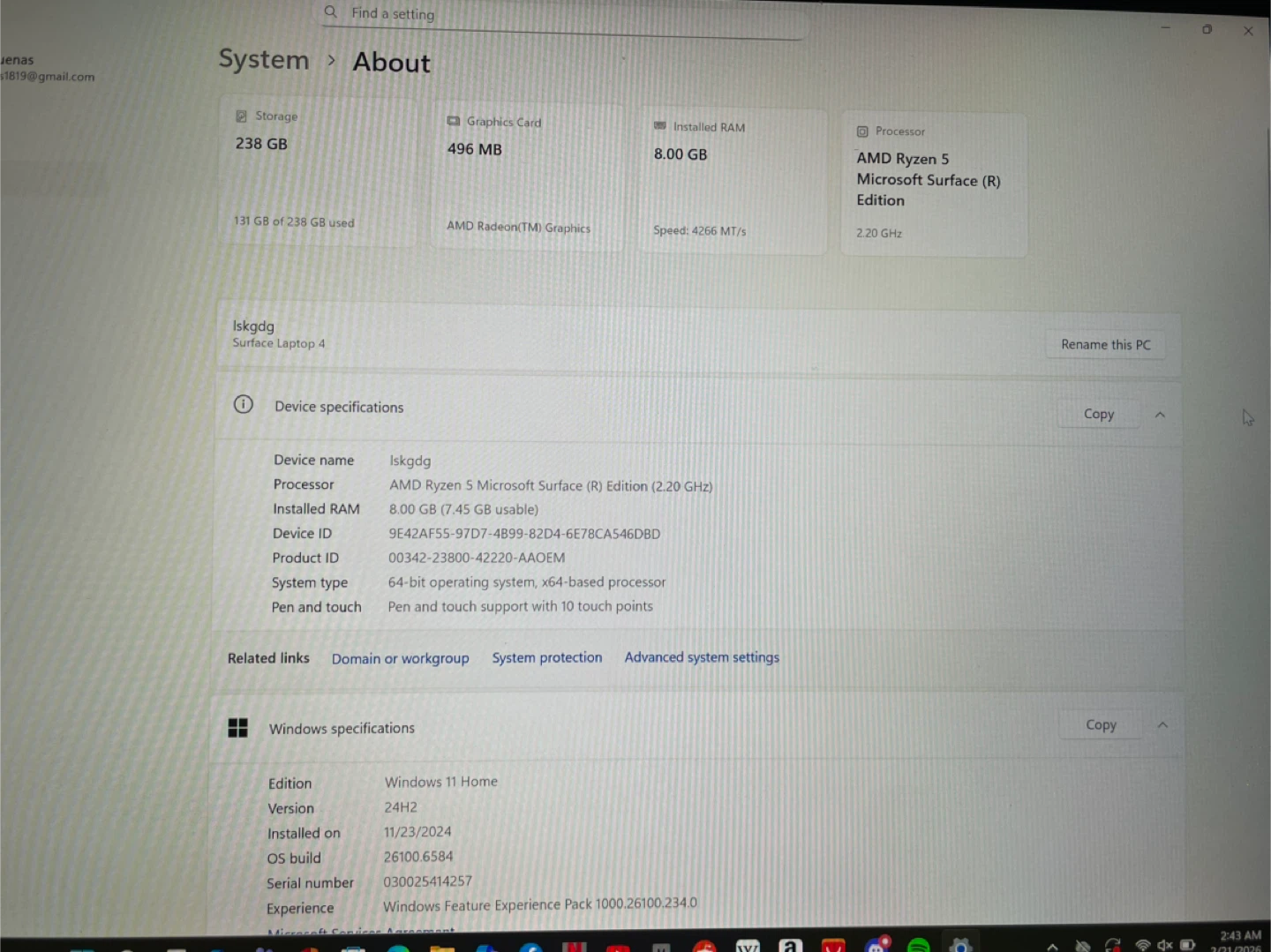This screenshot has height=952, width=1271.
Task: Click the Device ID value text
Action: [524, 534]
